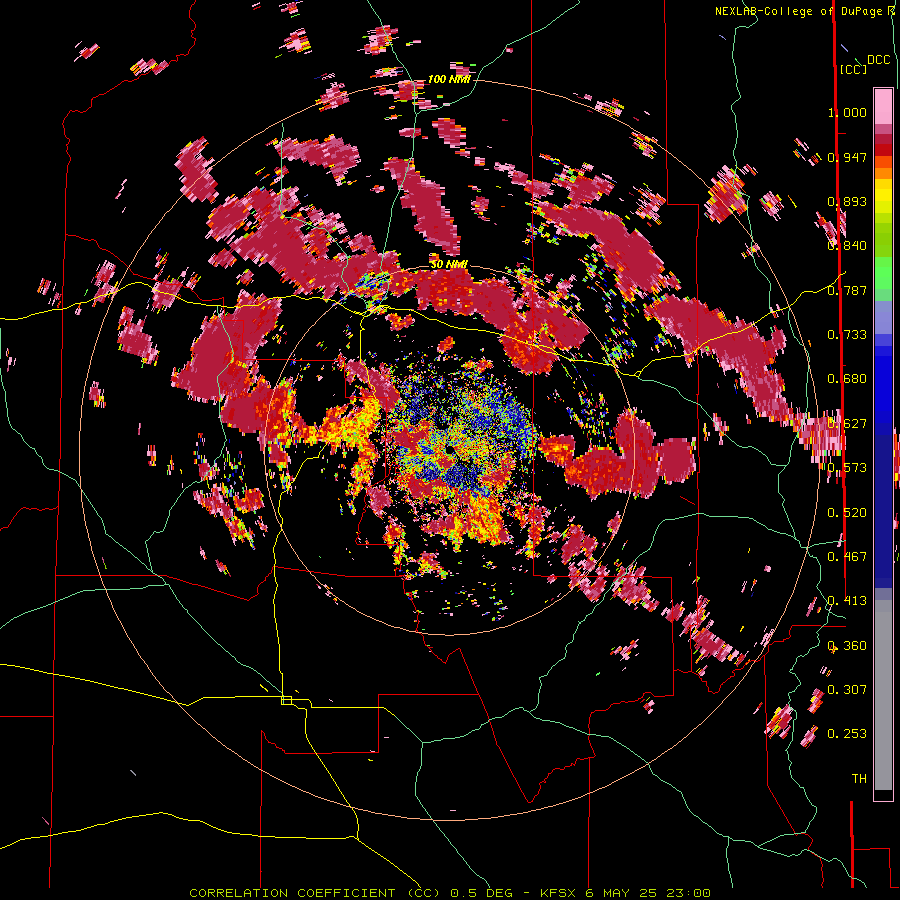The image size is (900, 900).
Task: Click the radar site center dot
Action: 449,450
